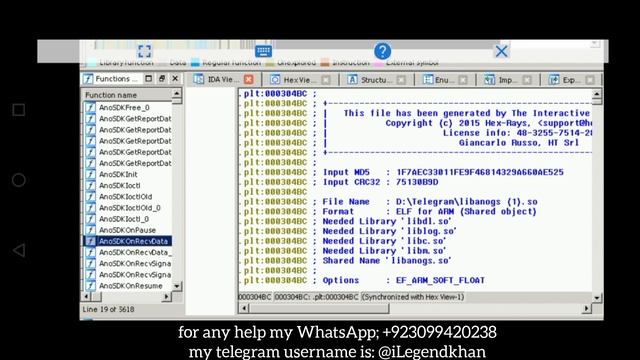Select function AnoSDKOnResume
The height and width of the screenshot is (360, 640).
click(x=131, y=286)
